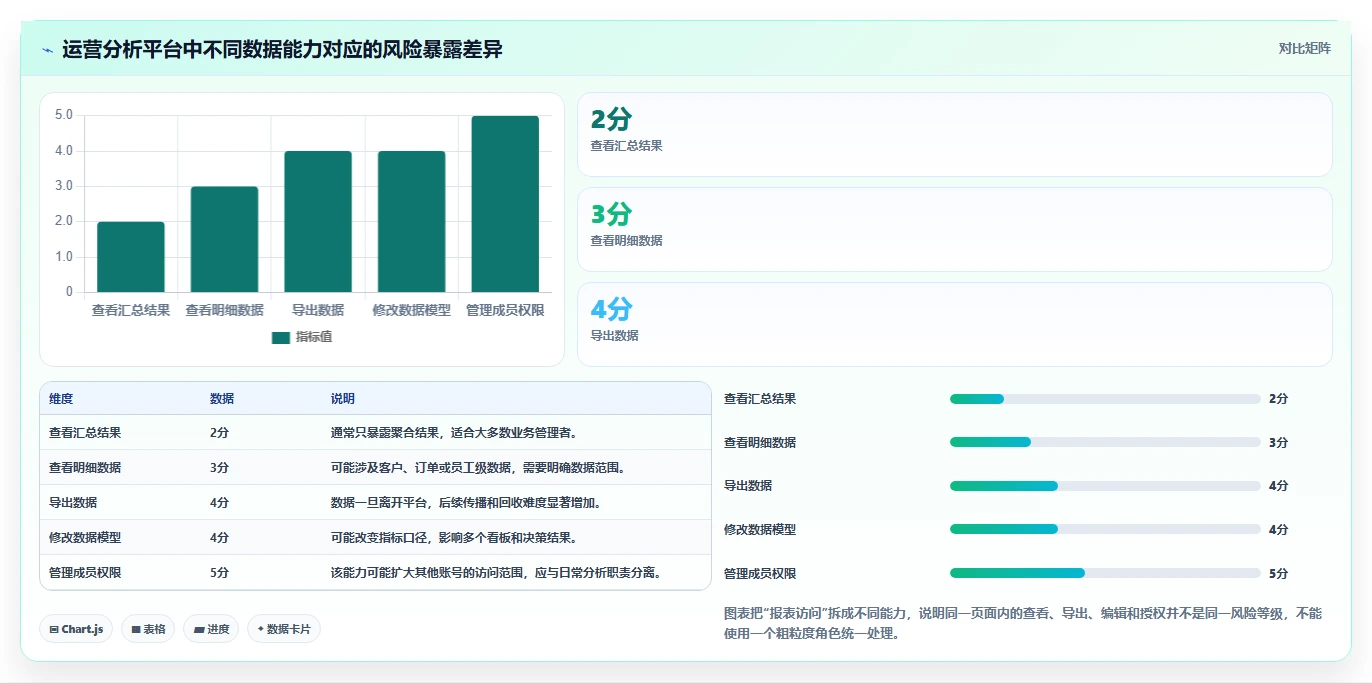Click the 管理成员权限 axis label under chart
The width and height of the screenshot is (1372, 683).
(x=505, y=310)
